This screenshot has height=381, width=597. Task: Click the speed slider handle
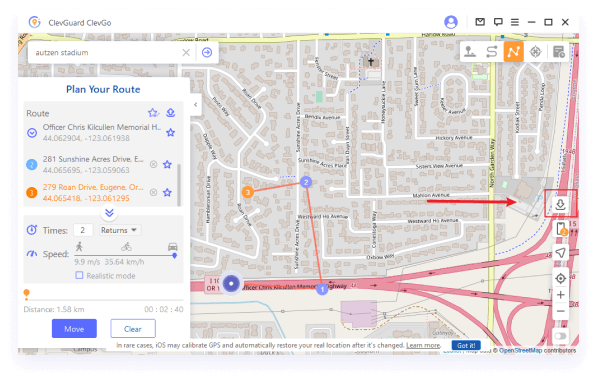pyautogui.click(x=174, y=255)
